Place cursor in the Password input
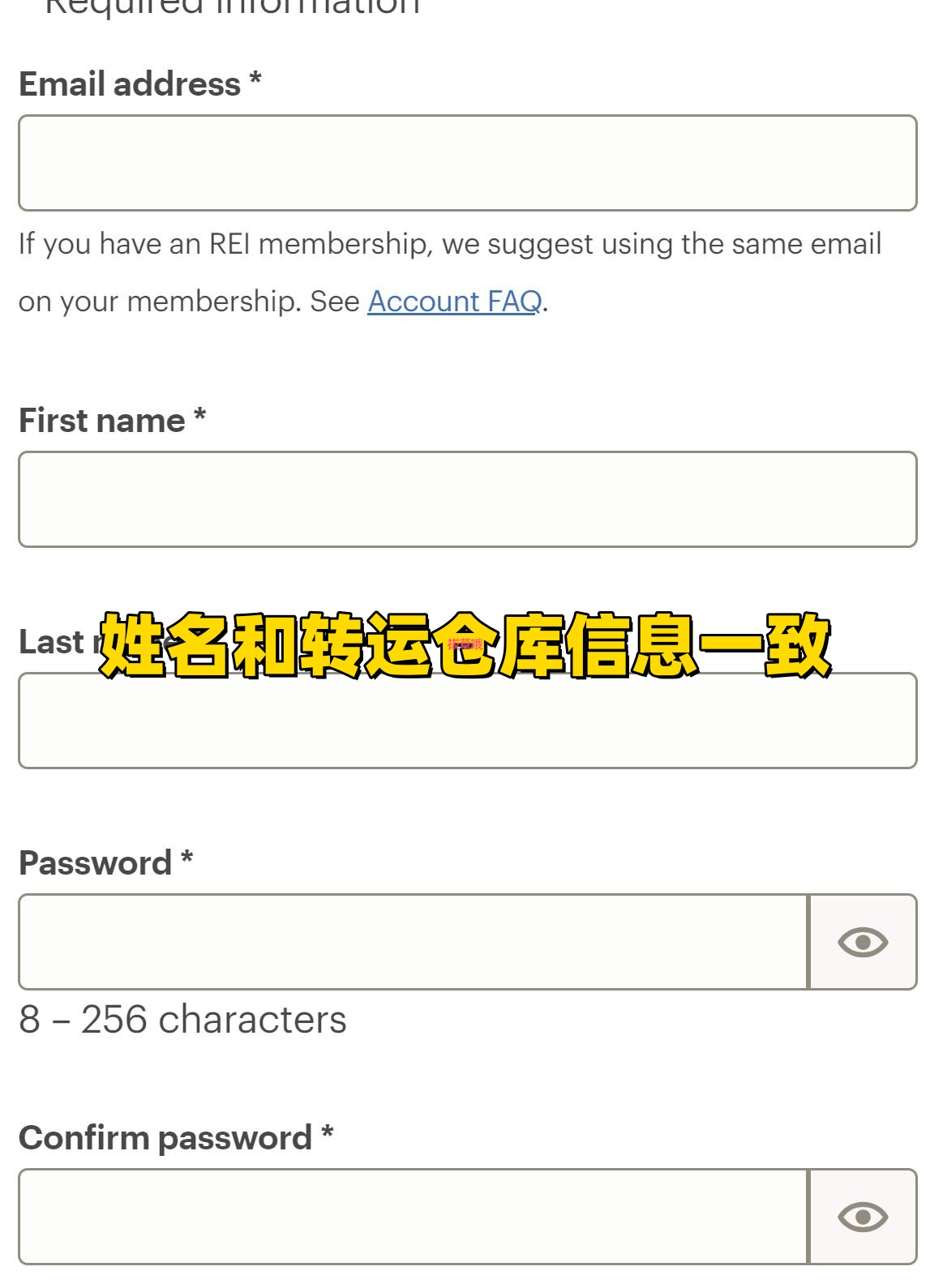This screenshot has height=1288, width=930. 414,942
